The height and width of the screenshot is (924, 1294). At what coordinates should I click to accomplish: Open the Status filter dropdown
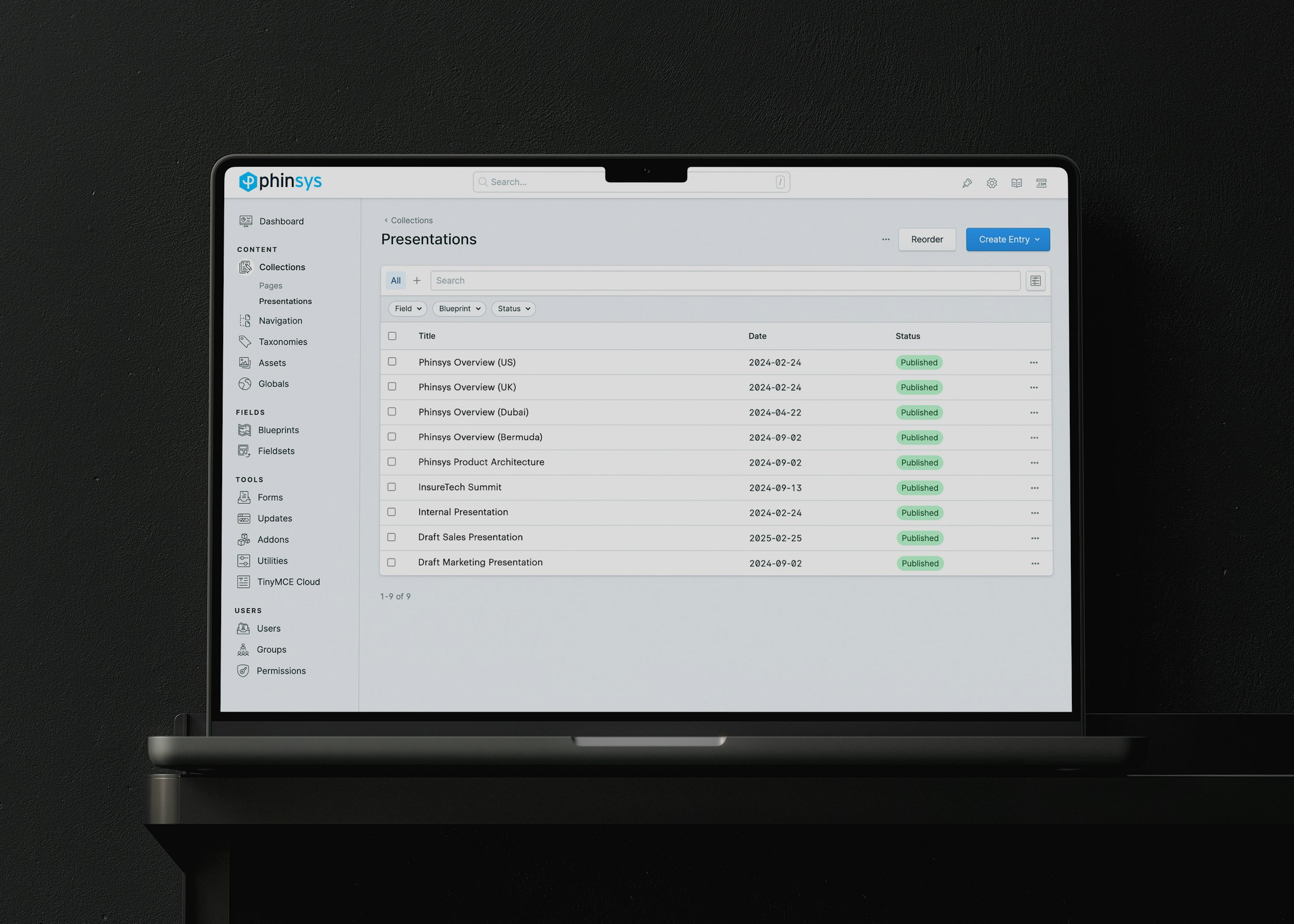coord(513,309)
